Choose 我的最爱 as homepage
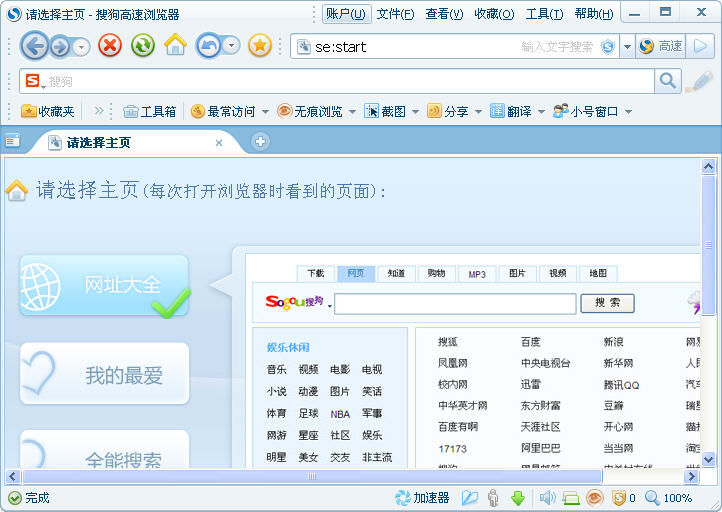The image size is (722, 512). (x=104, y=373)
